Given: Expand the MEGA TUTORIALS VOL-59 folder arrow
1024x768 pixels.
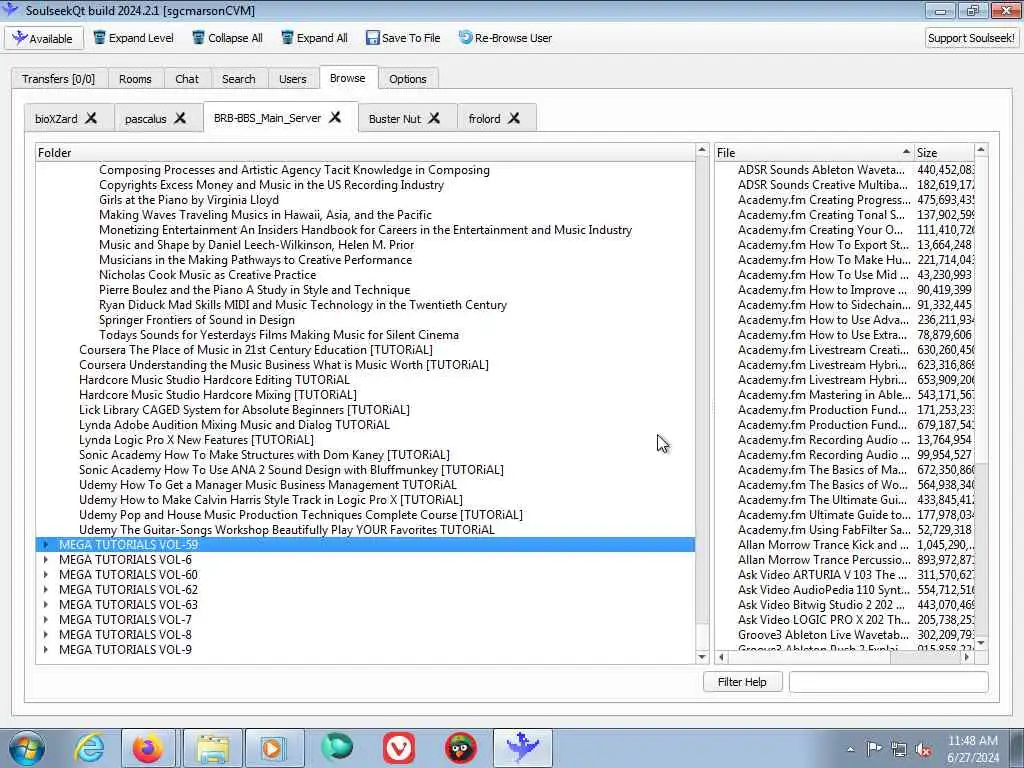Looking at the screenshot, I should [x=46, y=545].
